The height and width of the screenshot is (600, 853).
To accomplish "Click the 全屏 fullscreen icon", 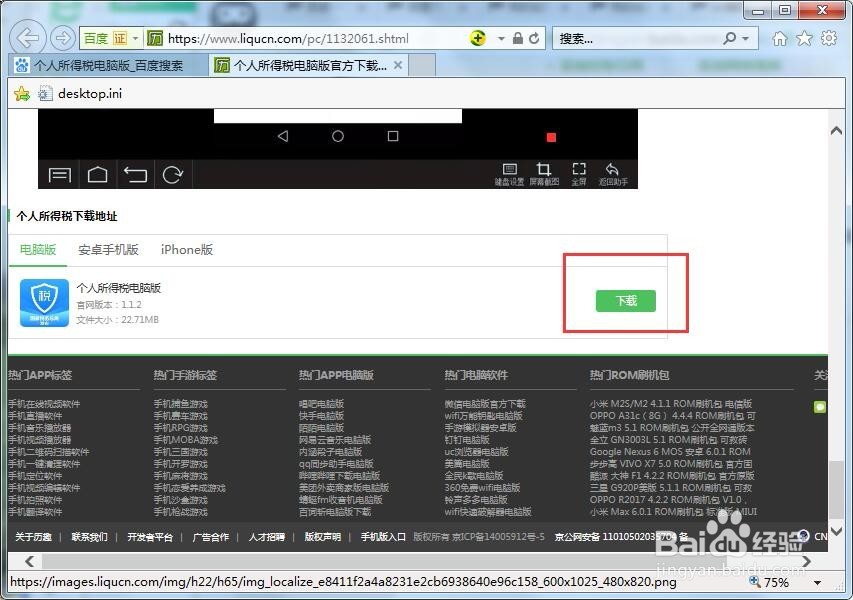I will [579, 174].
